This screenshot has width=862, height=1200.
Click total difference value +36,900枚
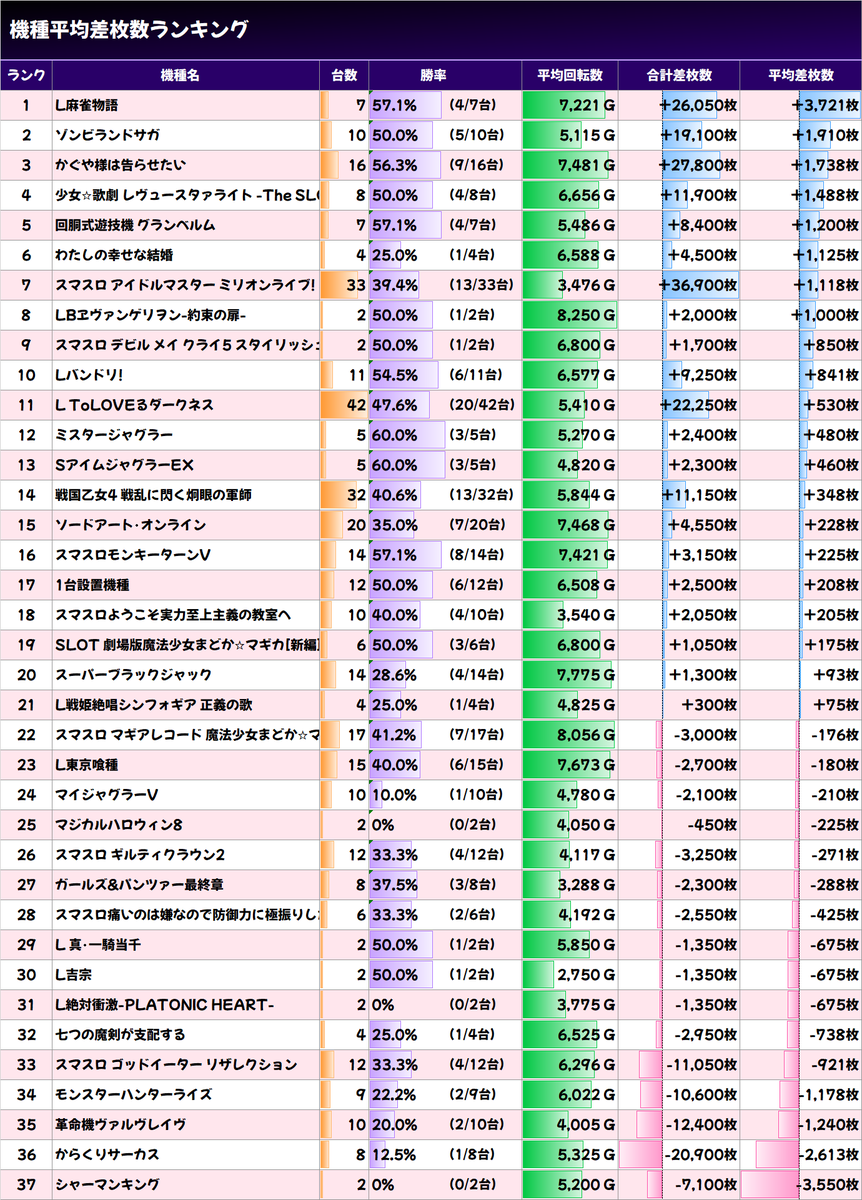(698, 285)
